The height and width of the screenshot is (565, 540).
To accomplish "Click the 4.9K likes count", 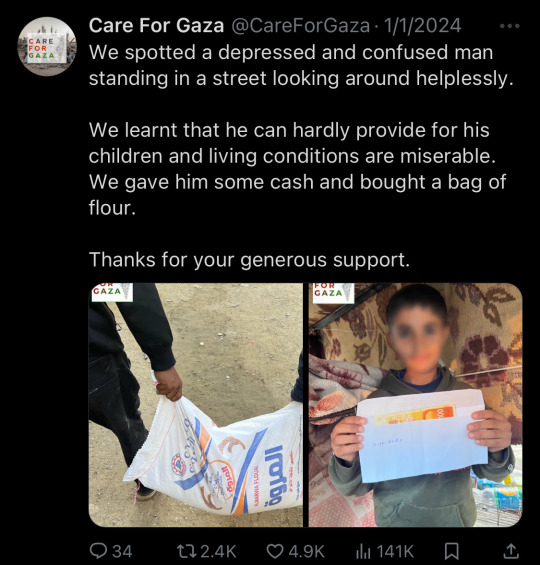I will coord(307,551).
